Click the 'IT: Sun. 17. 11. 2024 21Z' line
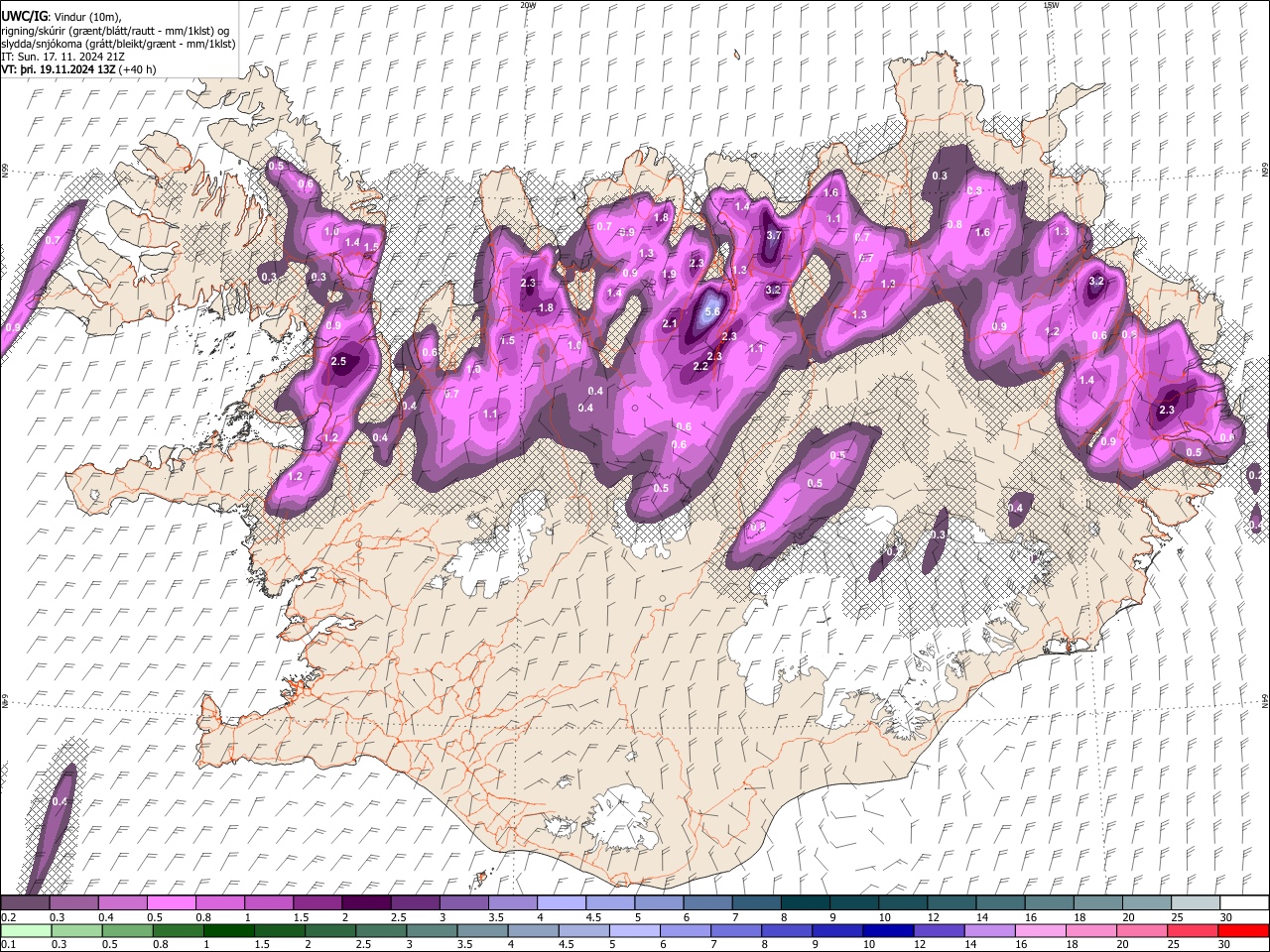 click(x=63, y=57)
